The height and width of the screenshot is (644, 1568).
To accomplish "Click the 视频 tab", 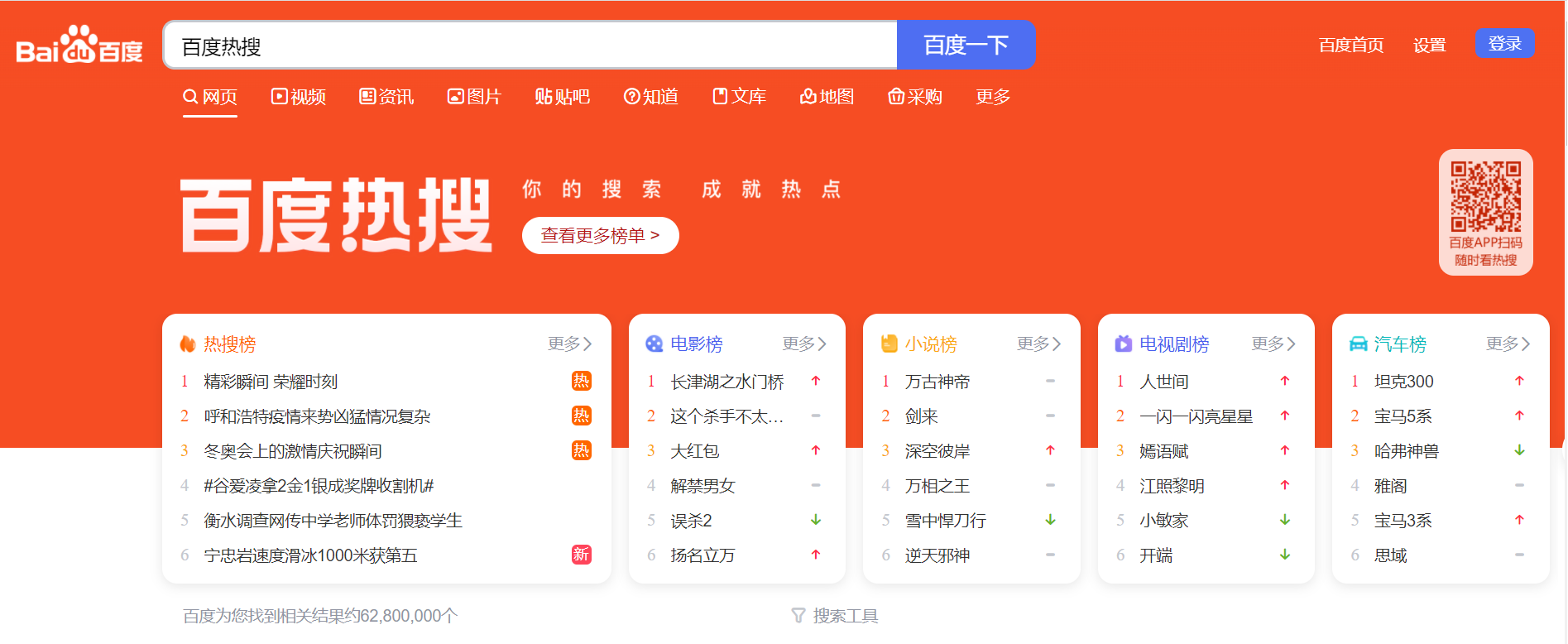I will [x=299, y=97].
